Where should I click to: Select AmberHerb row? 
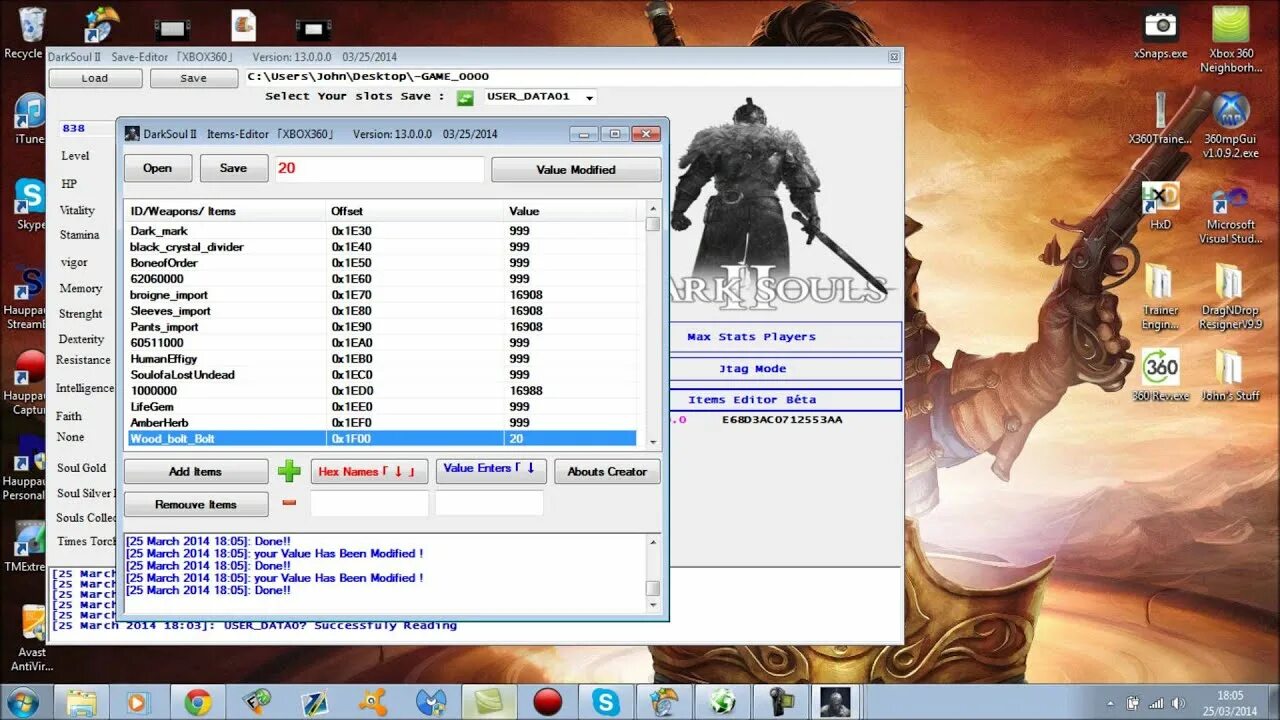pos(381,423)
